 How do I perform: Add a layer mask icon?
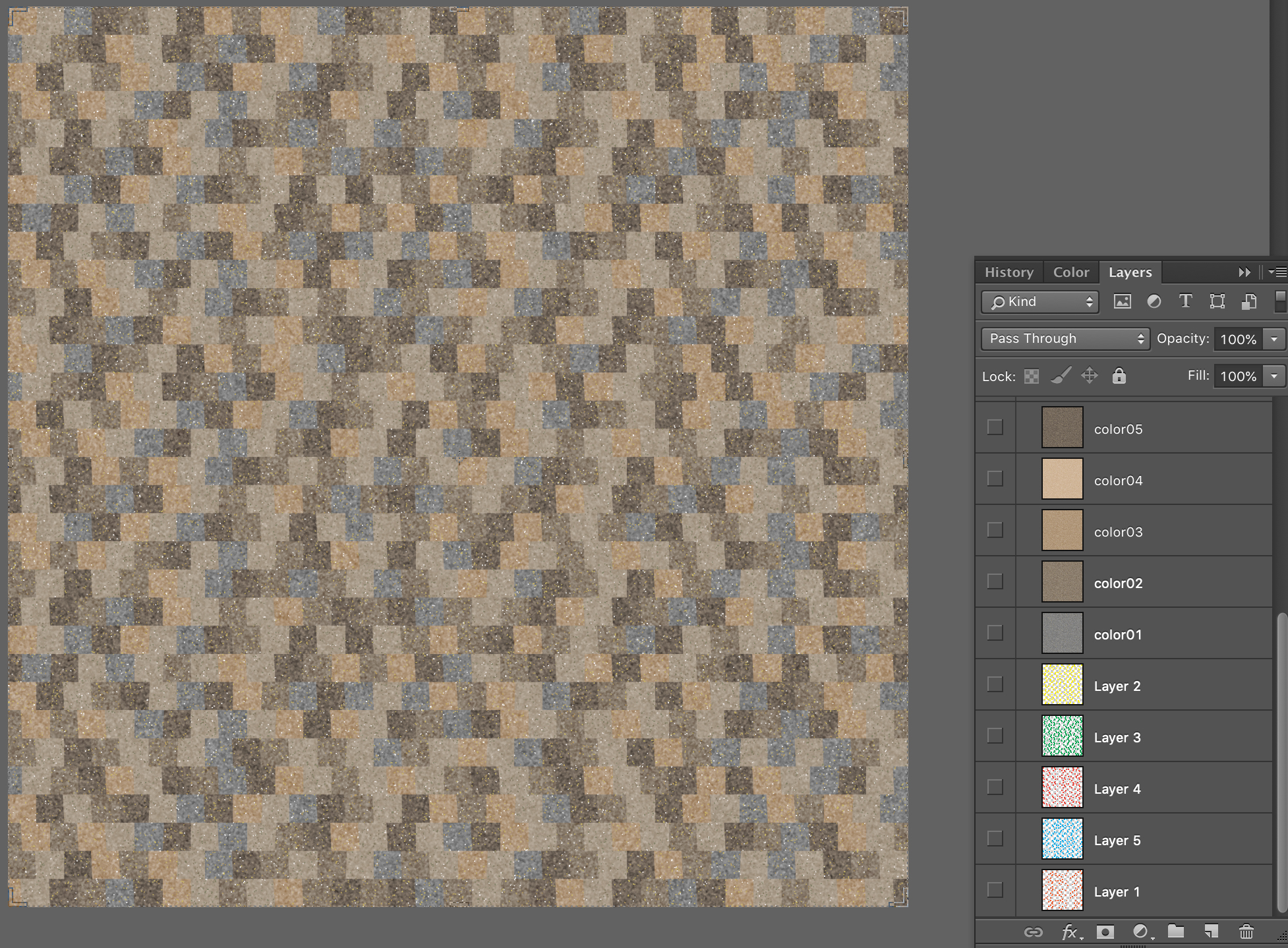(1105, 932)
